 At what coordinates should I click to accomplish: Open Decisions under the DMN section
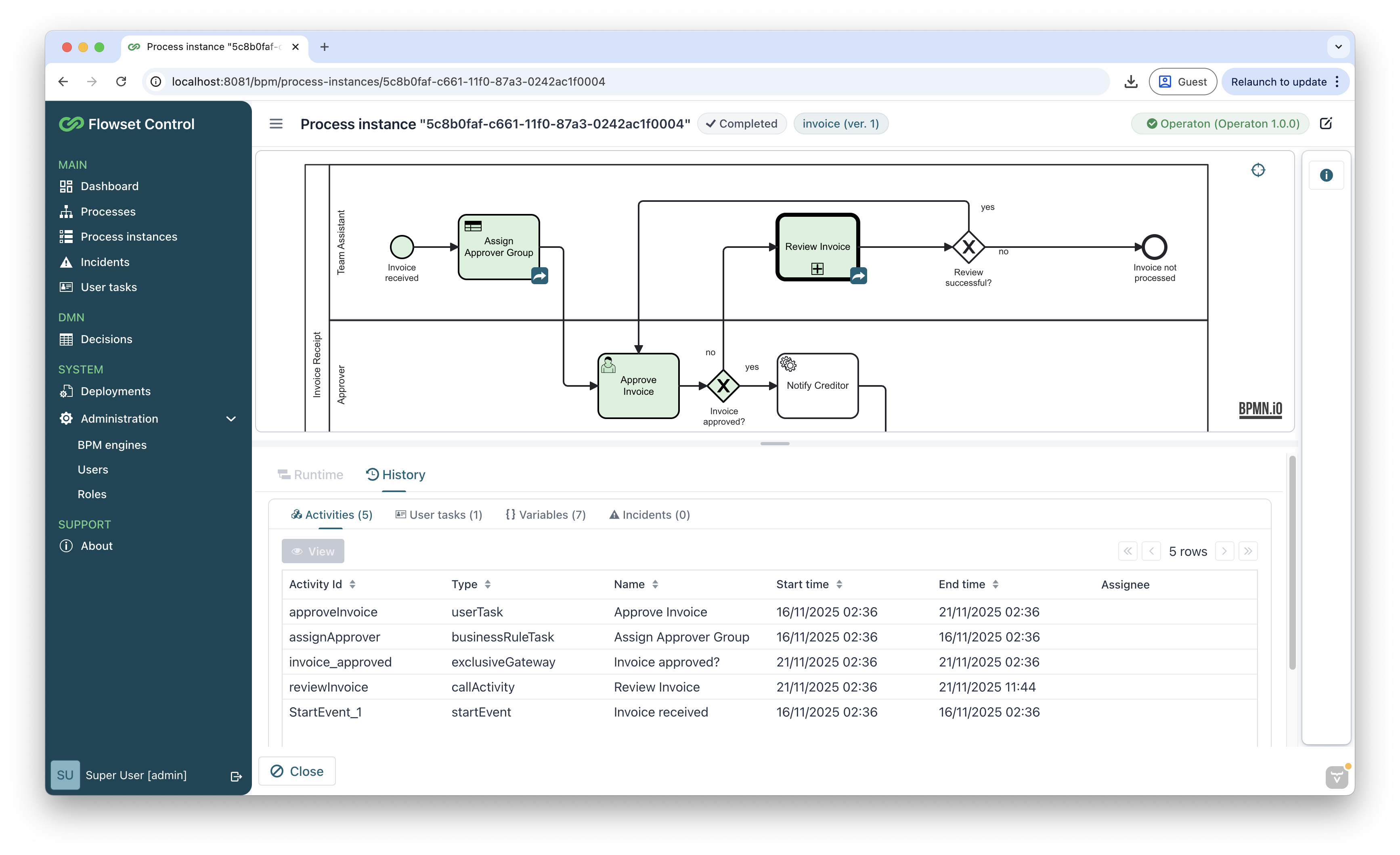pyautogui.click(x=106, y=339)
